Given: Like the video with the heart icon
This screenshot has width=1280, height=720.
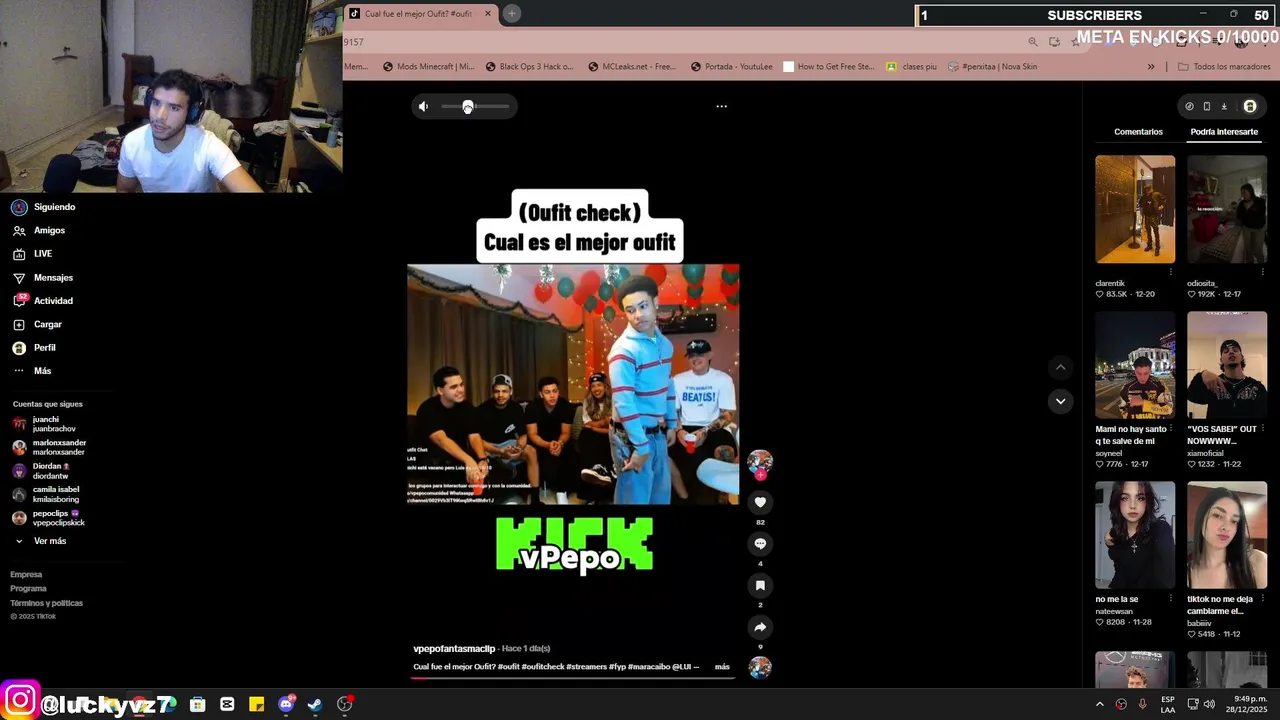Looking at the screenshot, I should [x=760, y=502].
